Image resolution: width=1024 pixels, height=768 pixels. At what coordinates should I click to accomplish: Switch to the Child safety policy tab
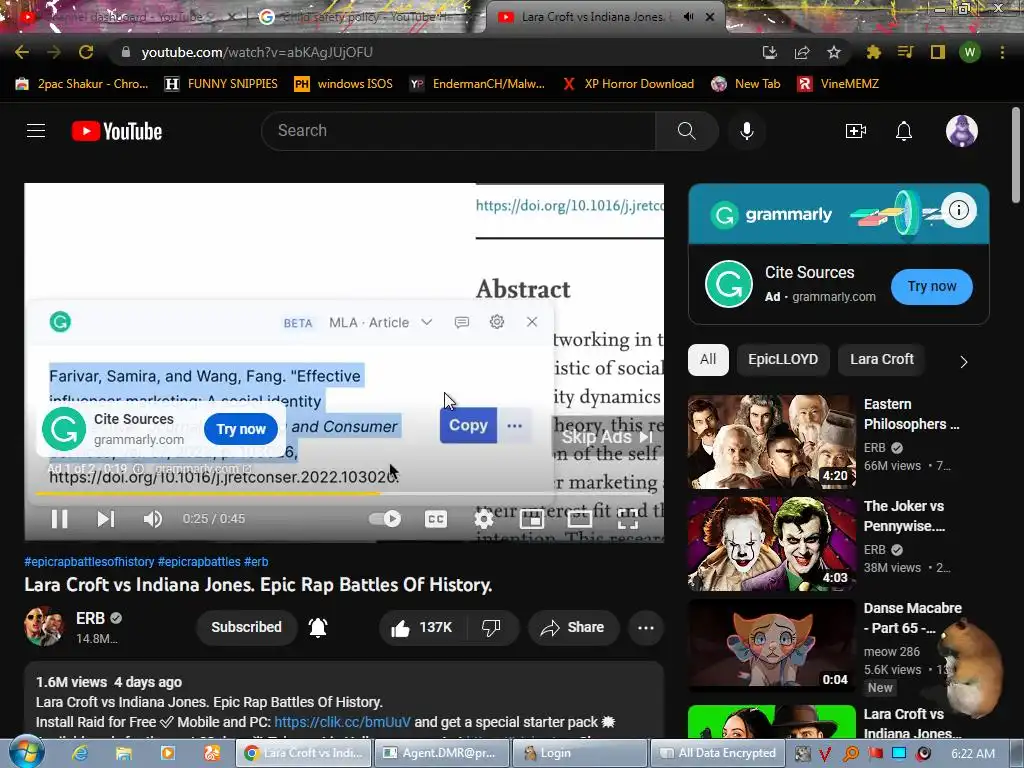point(364,17)
